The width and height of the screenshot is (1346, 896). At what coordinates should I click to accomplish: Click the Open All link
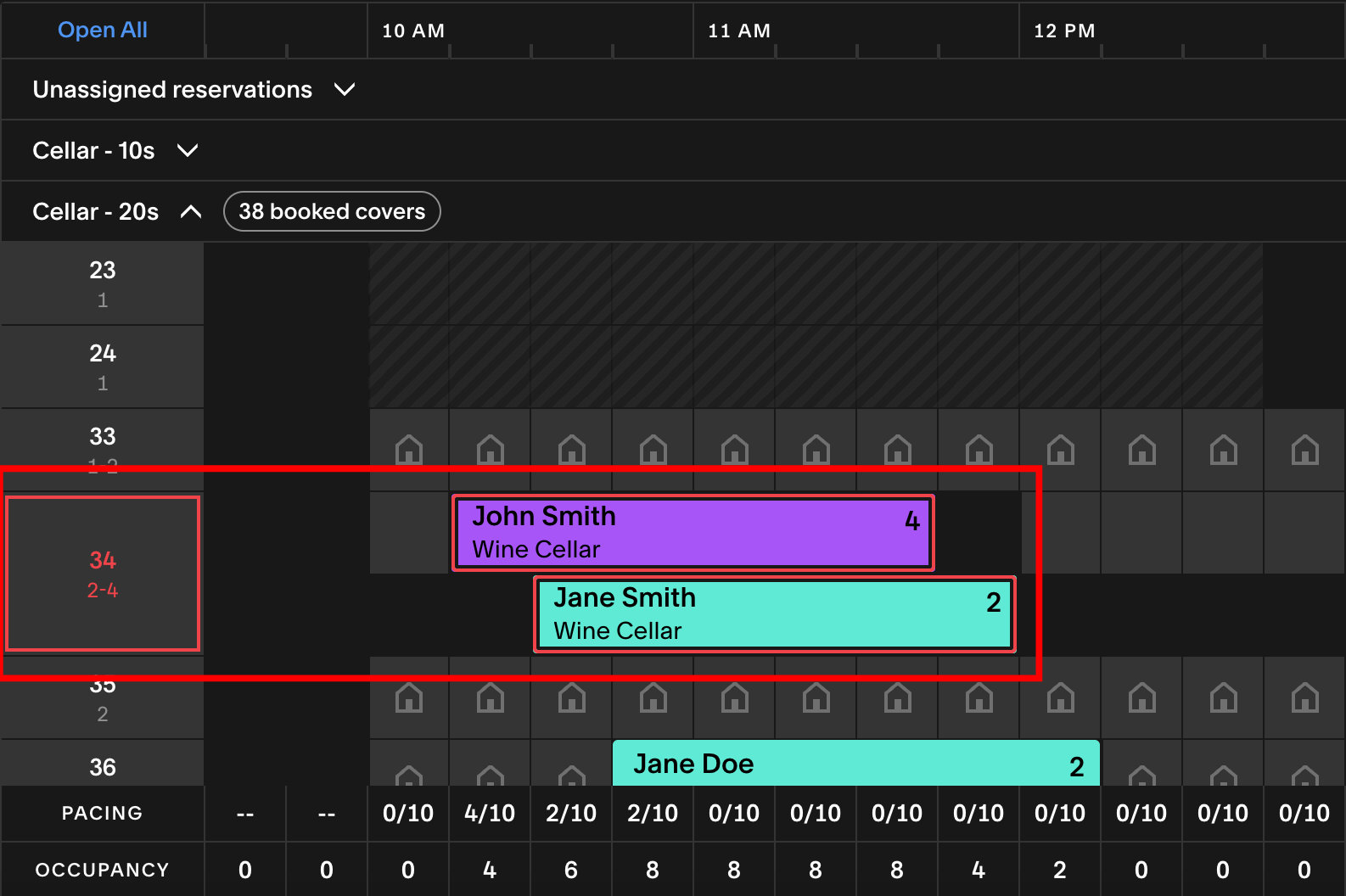pos(103,30)
